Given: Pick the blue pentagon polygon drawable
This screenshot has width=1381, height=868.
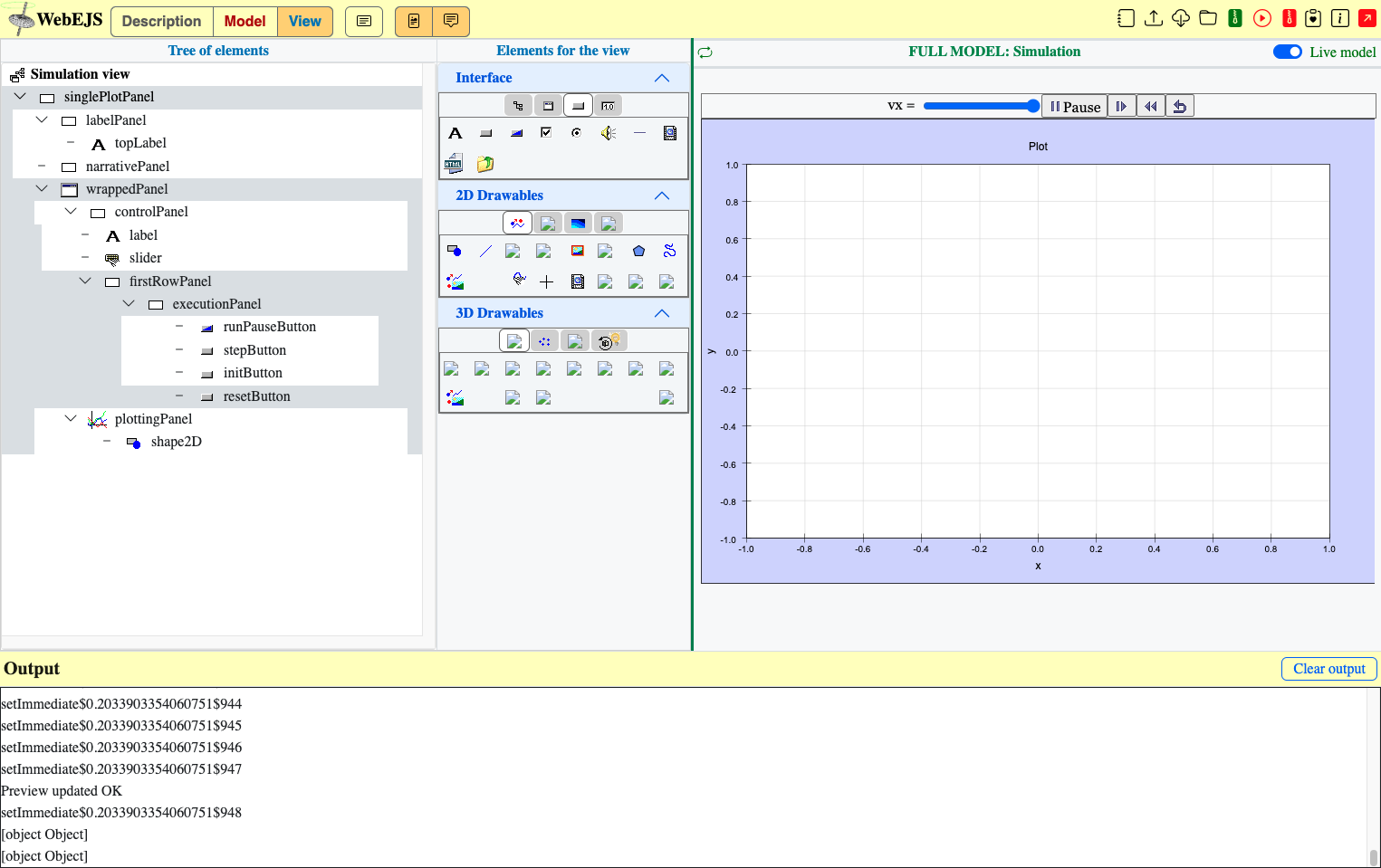Looking at the screenshot, I should coord(638,251).
